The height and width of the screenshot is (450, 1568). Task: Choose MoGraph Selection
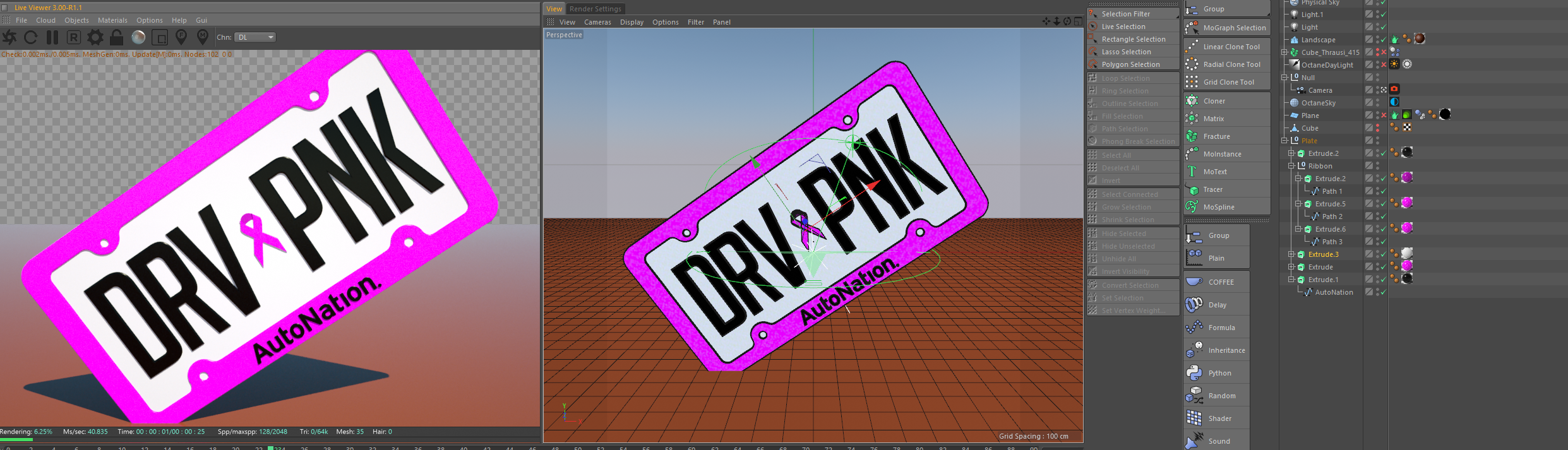coord(1226,28)
